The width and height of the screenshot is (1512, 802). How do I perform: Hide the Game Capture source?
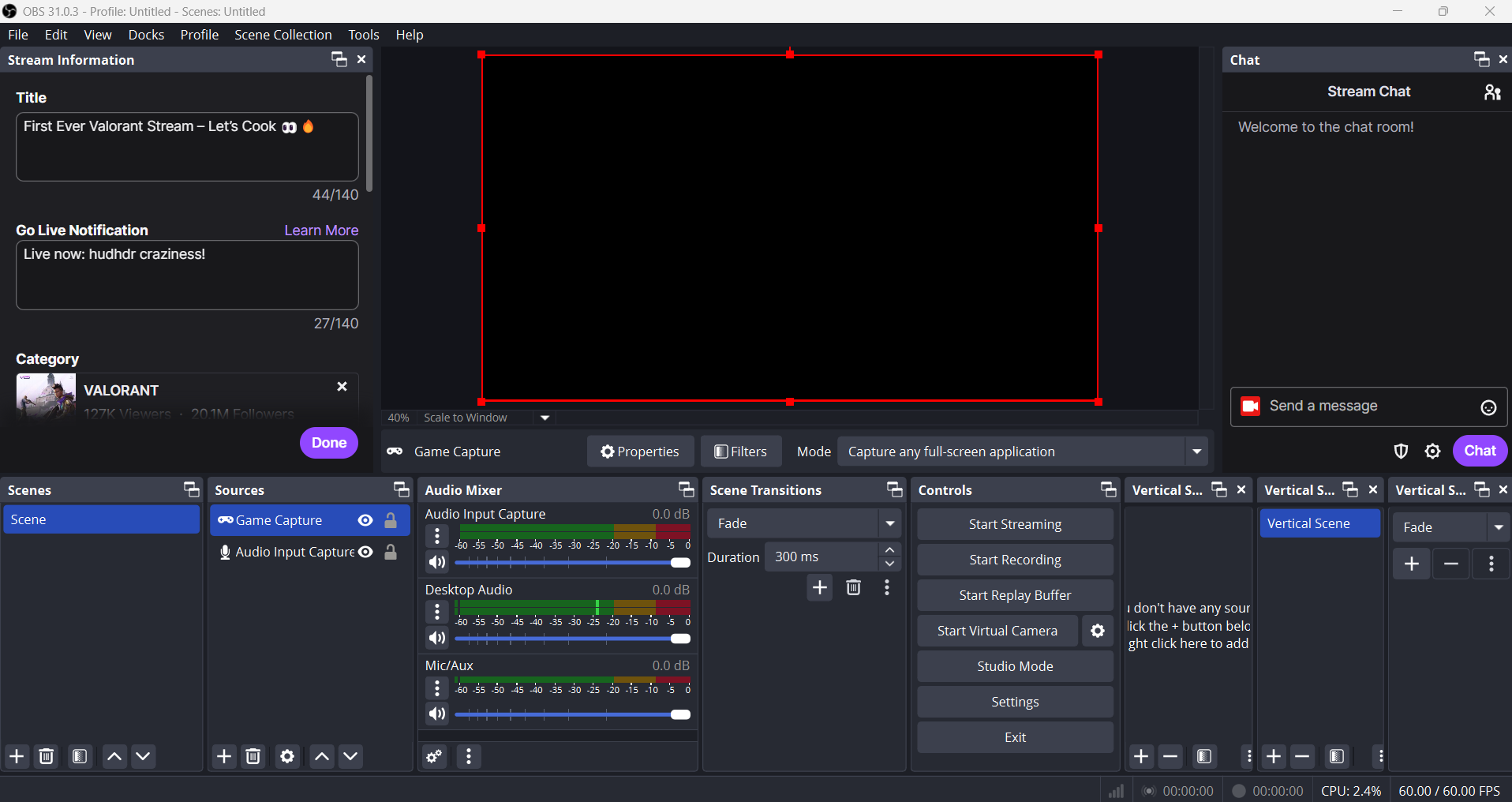(365, 520)
